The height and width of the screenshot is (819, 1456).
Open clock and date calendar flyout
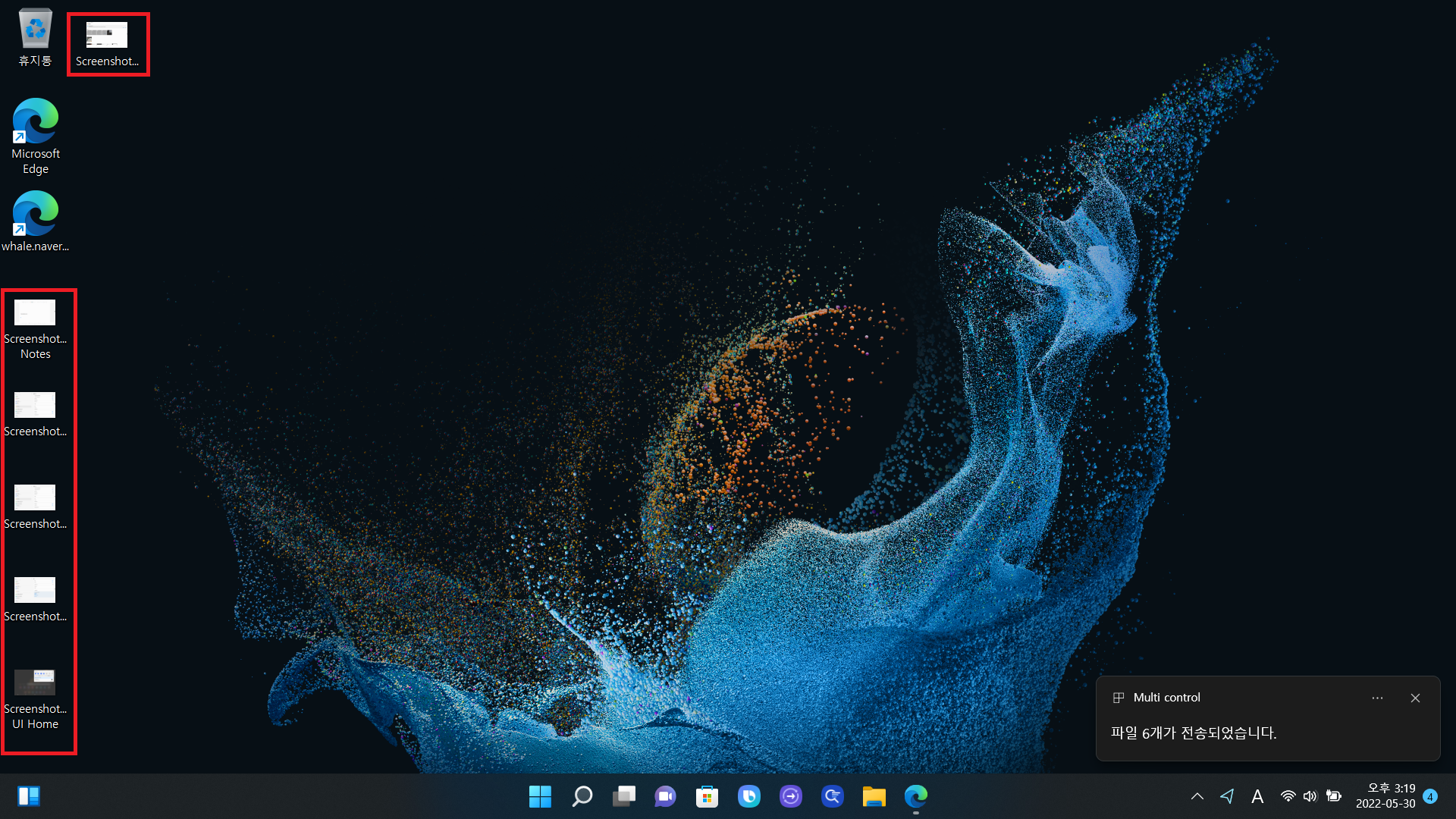coord(1385,796)
